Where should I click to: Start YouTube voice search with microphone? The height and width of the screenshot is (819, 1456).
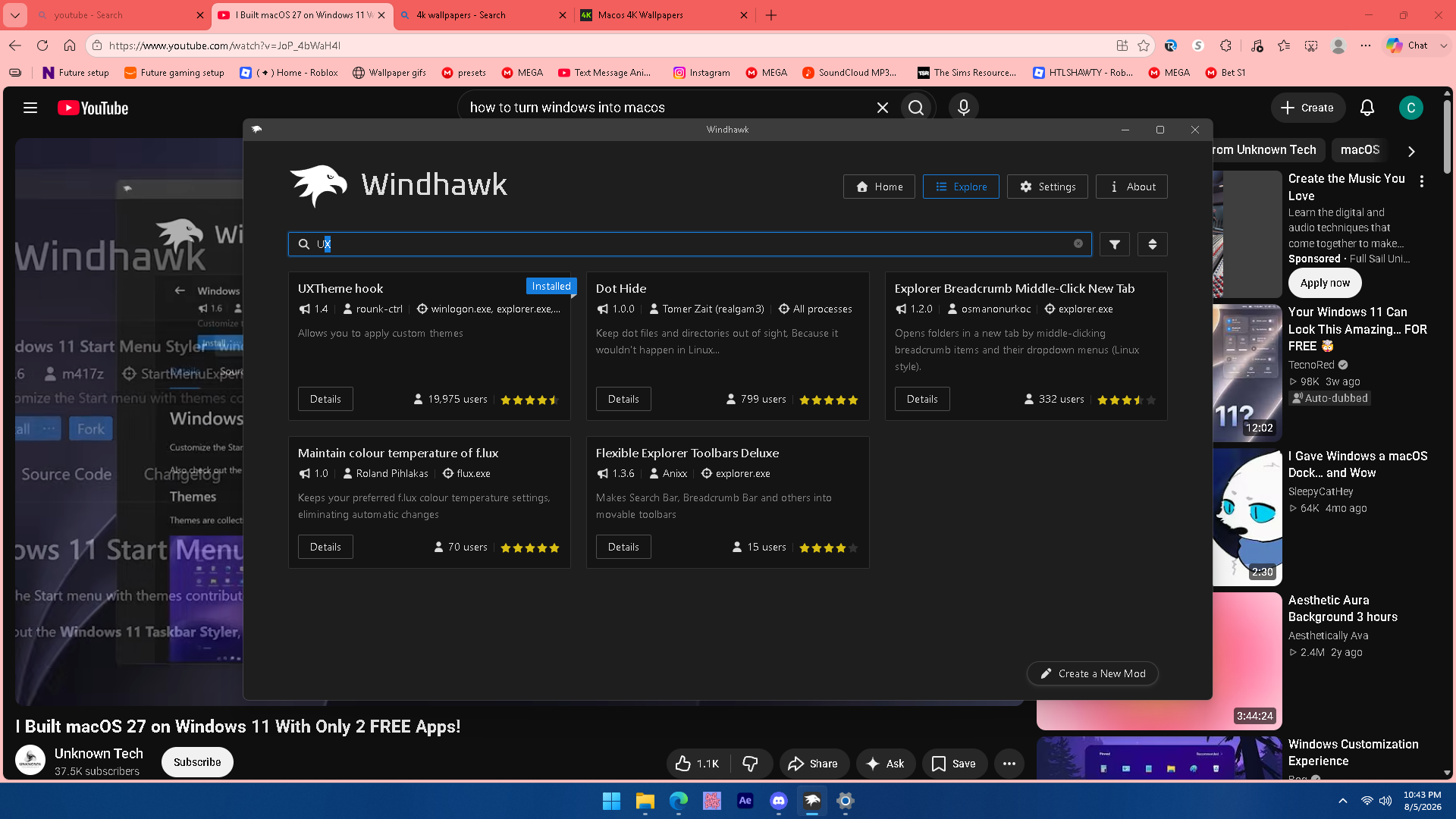[964, 108]
